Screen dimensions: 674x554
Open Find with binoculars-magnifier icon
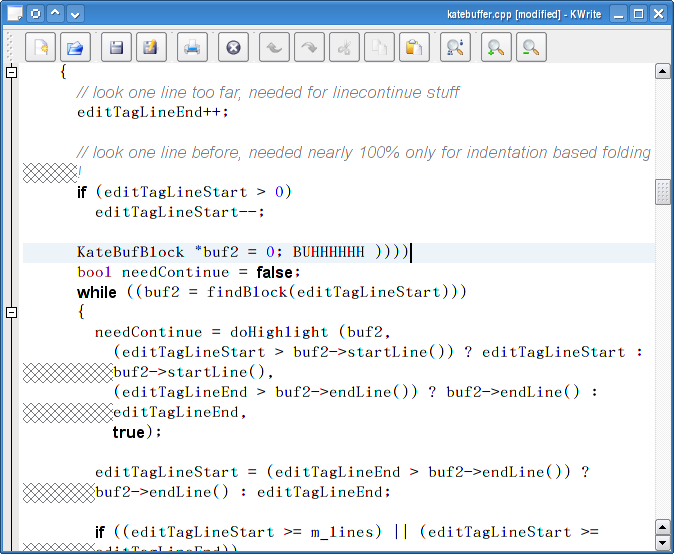click(455, 47)
